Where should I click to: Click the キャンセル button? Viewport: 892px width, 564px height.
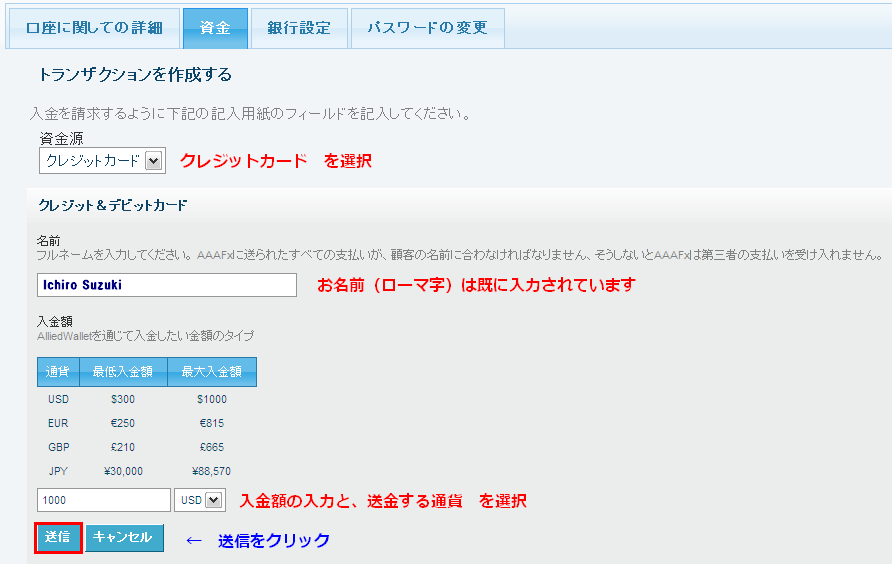pos(125,538)
